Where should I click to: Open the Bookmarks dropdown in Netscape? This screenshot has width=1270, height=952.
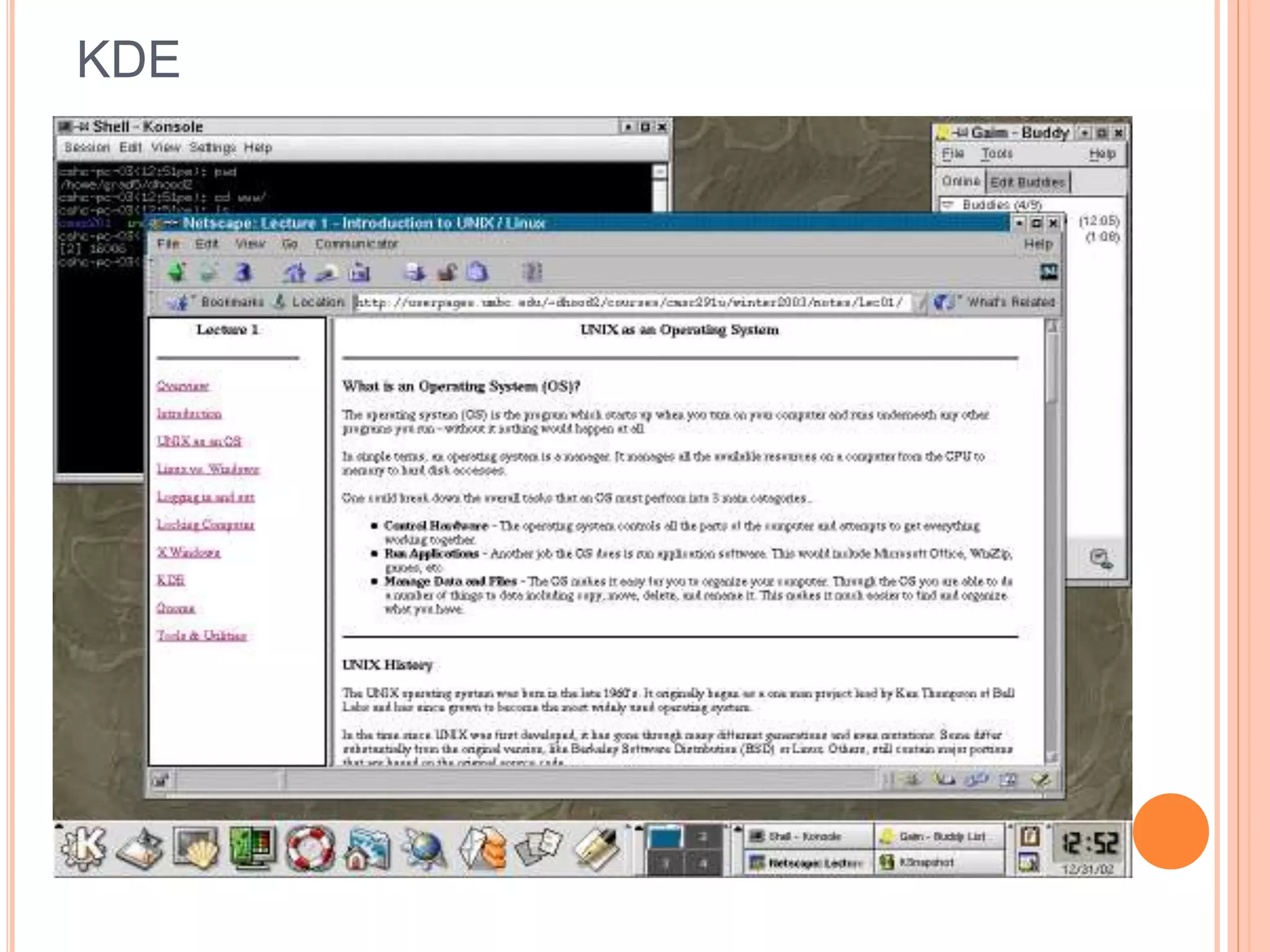pos(217,302)
